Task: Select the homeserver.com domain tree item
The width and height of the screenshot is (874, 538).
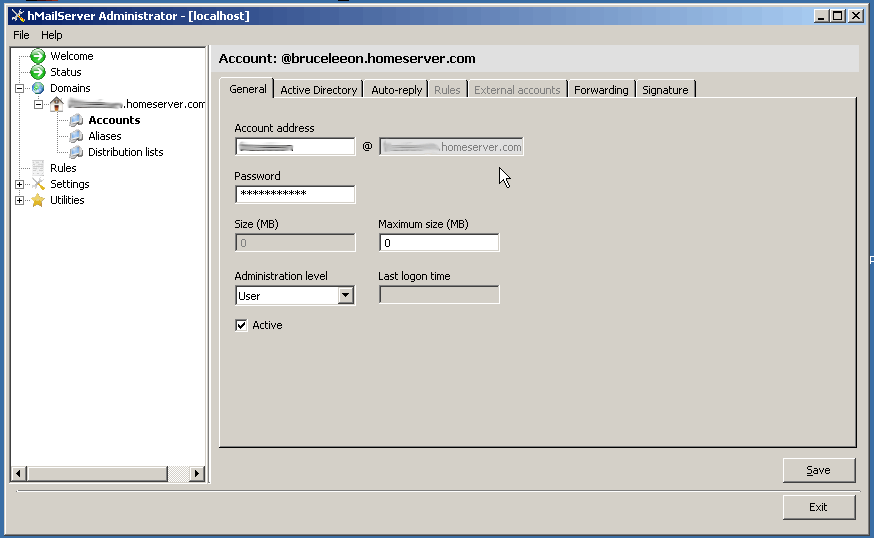Action: tap(136, 104)
